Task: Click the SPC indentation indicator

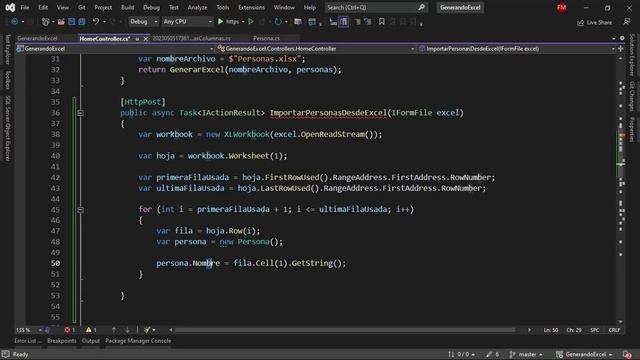Action: click(x=595, y=330)
